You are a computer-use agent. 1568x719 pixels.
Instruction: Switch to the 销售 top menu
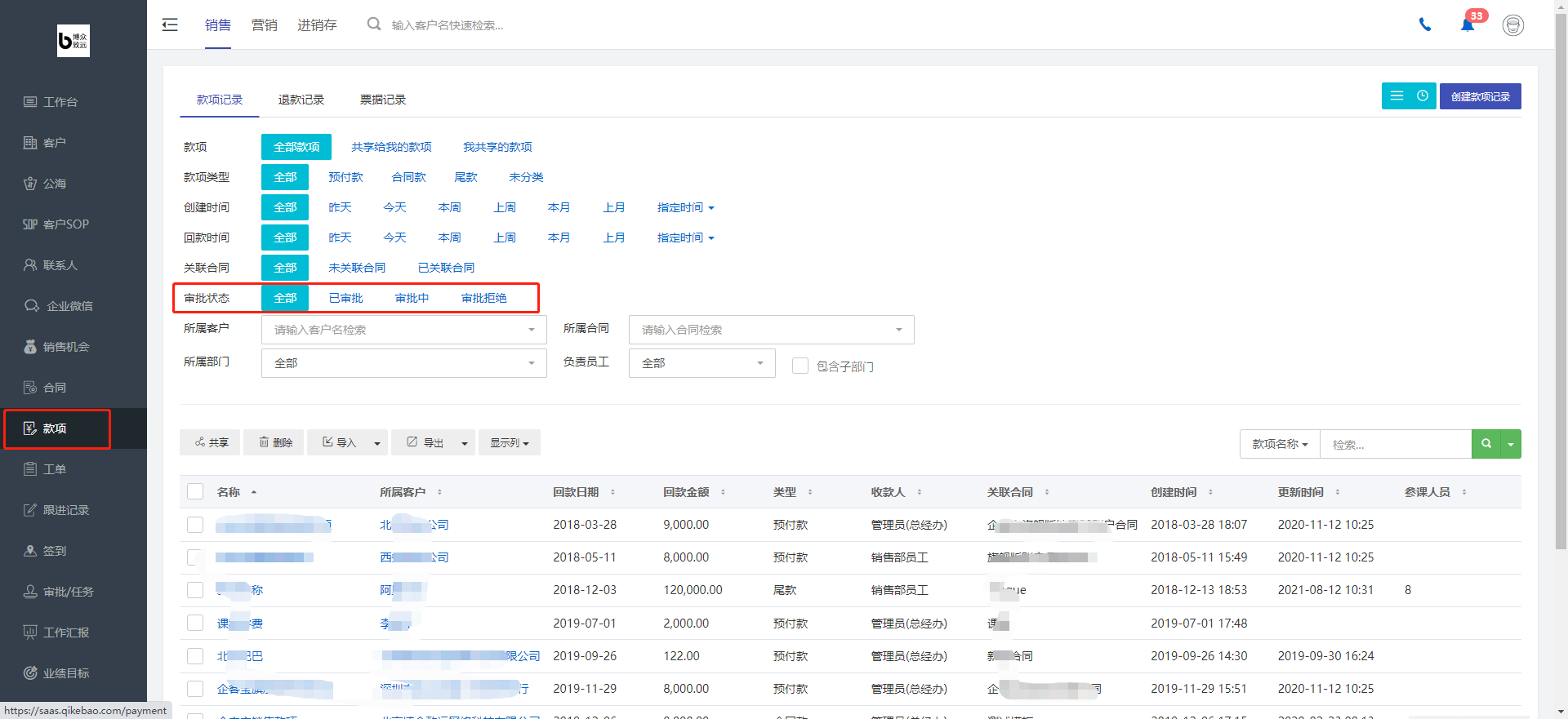[x=218, y=25]
